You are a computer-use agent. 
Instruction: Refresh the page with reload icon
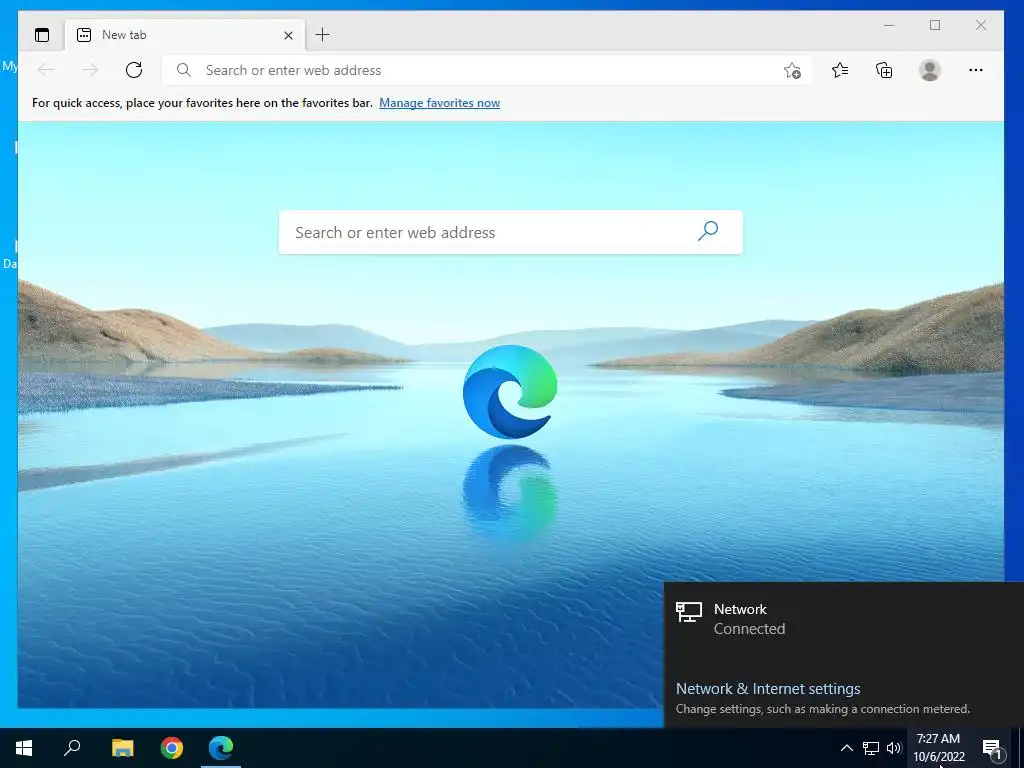pyautogui.click(x=134, y=70)
